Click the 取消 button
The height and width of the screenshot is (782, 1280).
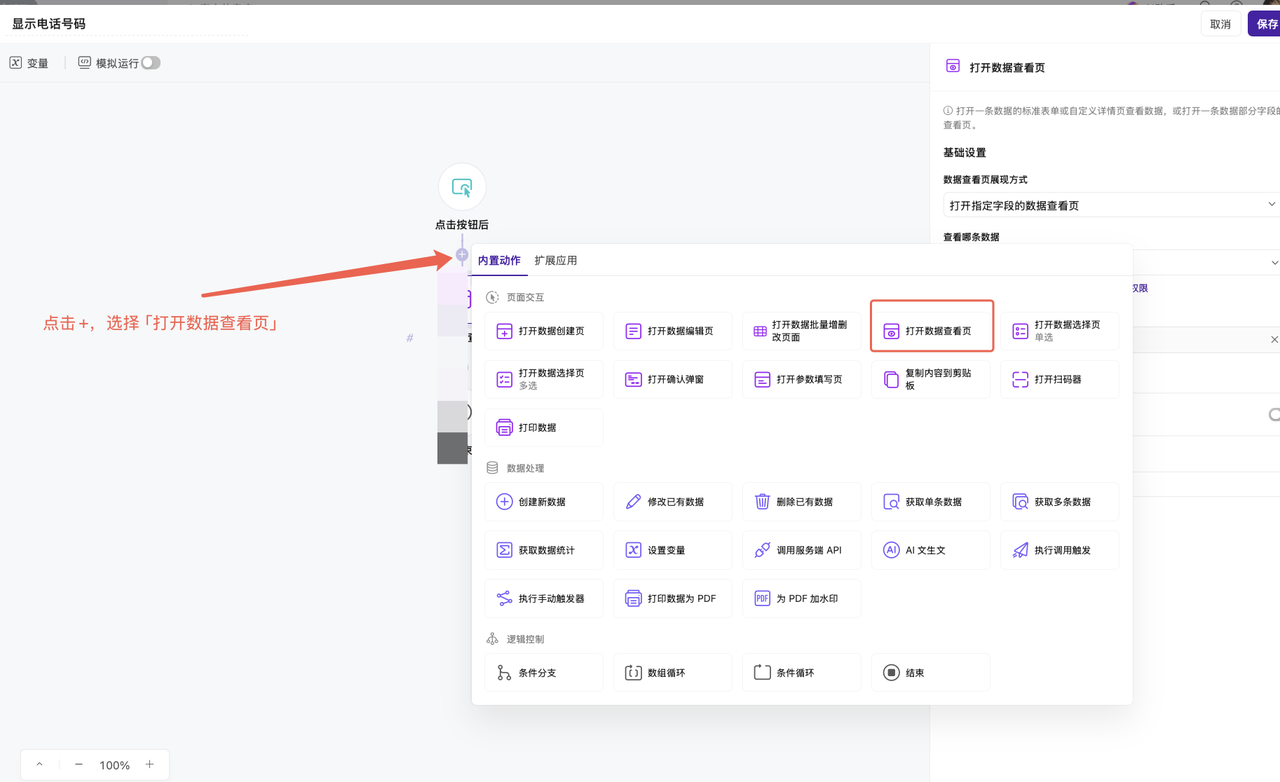pyautogui.click(x=1220, y=24)
